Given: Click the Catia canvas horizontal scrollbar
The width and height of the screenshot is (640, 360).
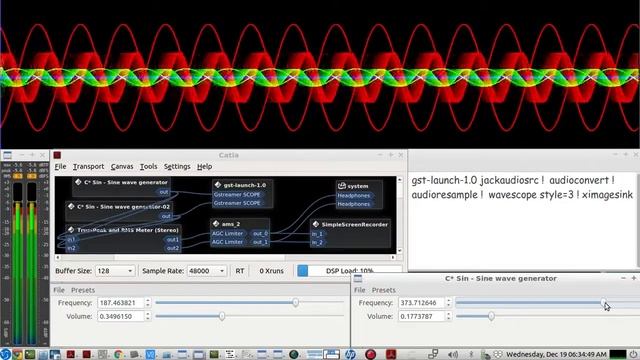Looking at the screenshot, I should (x=225, y=258).
